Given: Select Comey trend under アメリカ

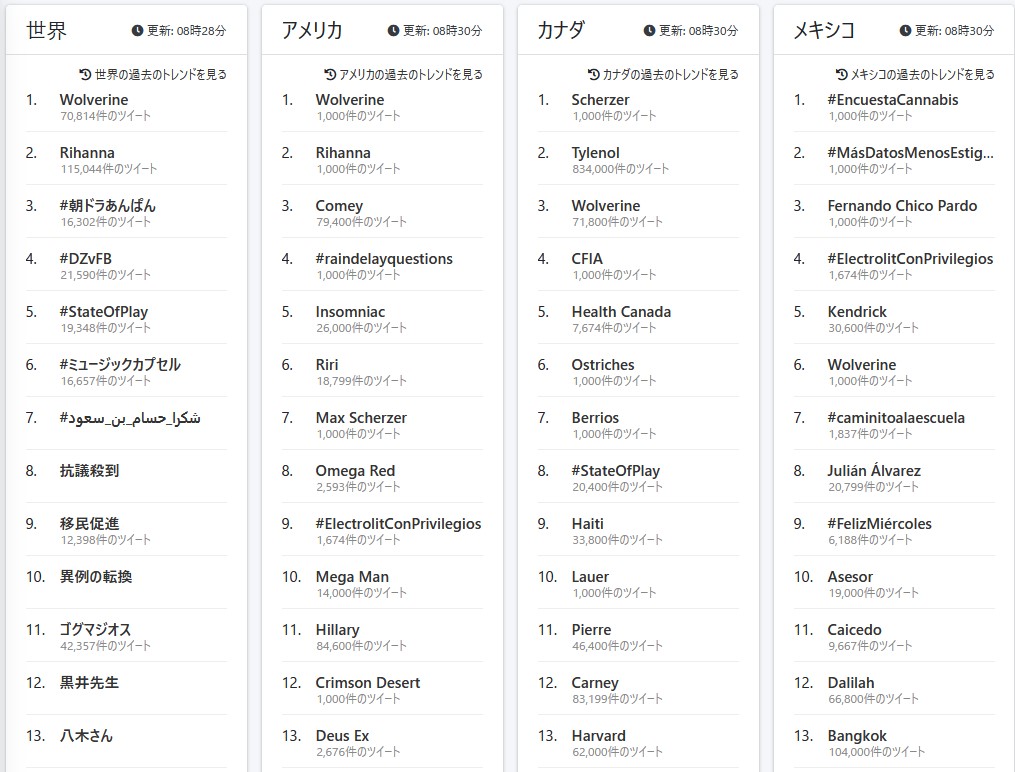Looking at the screenshot, I should coord(339,206).
